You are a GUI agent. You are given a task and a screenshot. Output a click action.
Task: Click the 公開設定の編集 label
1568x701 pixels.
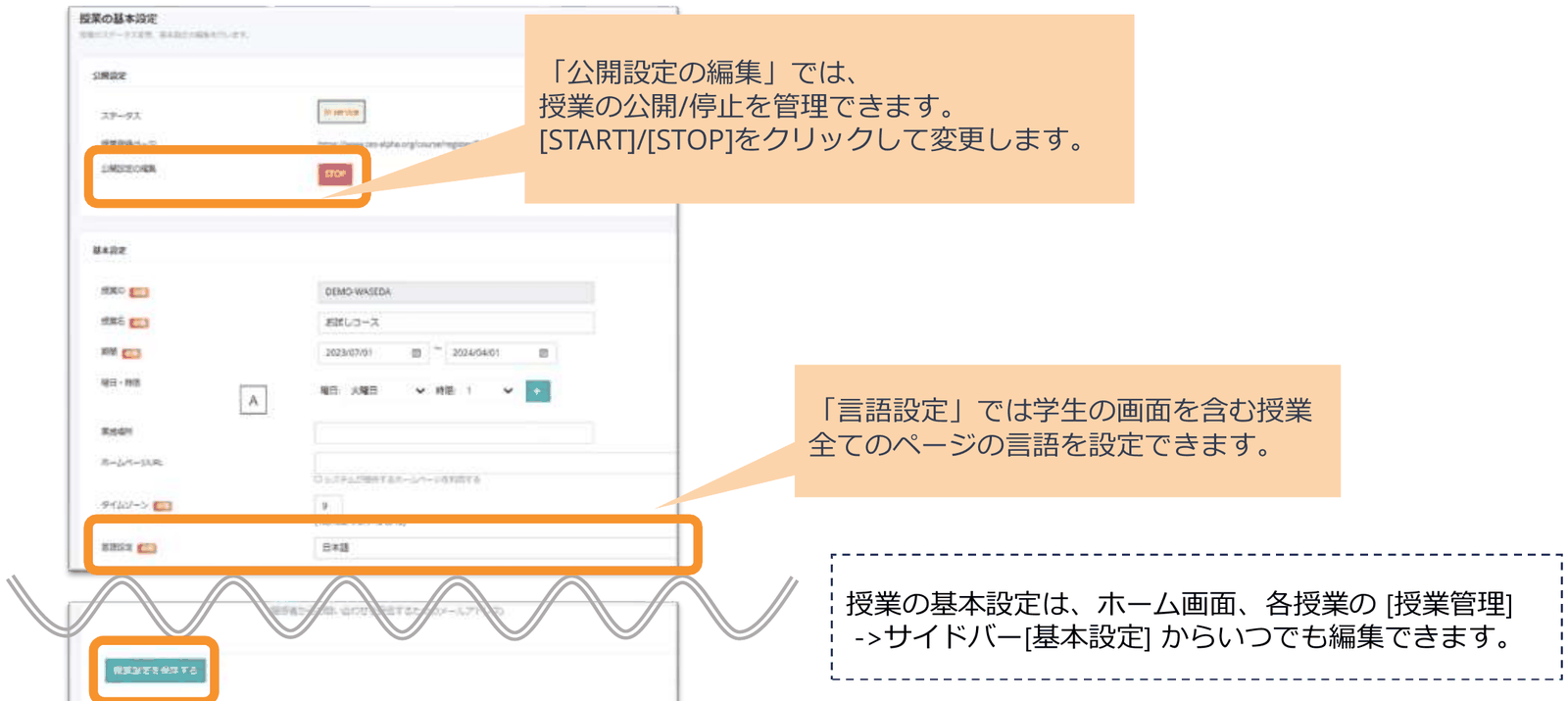(x=128, y=169)
